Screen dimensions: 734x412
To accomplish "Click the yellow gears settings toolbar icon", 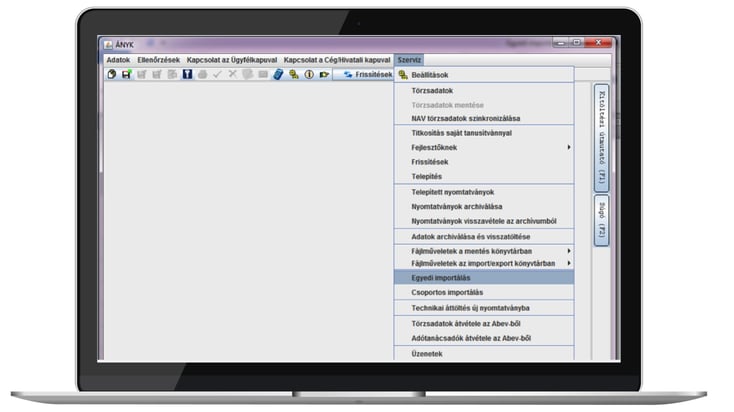I will click(x=294, y=74).
